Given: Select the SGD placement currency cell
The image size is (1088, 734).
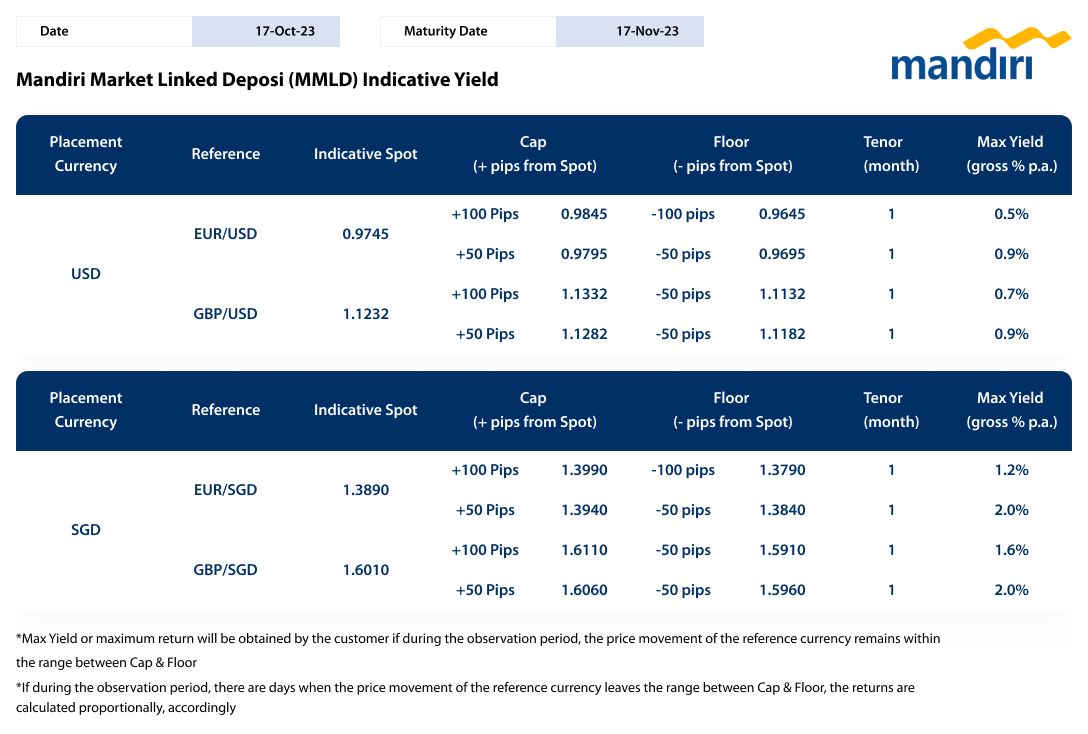Looking at the screenshot, I should 86,530.
